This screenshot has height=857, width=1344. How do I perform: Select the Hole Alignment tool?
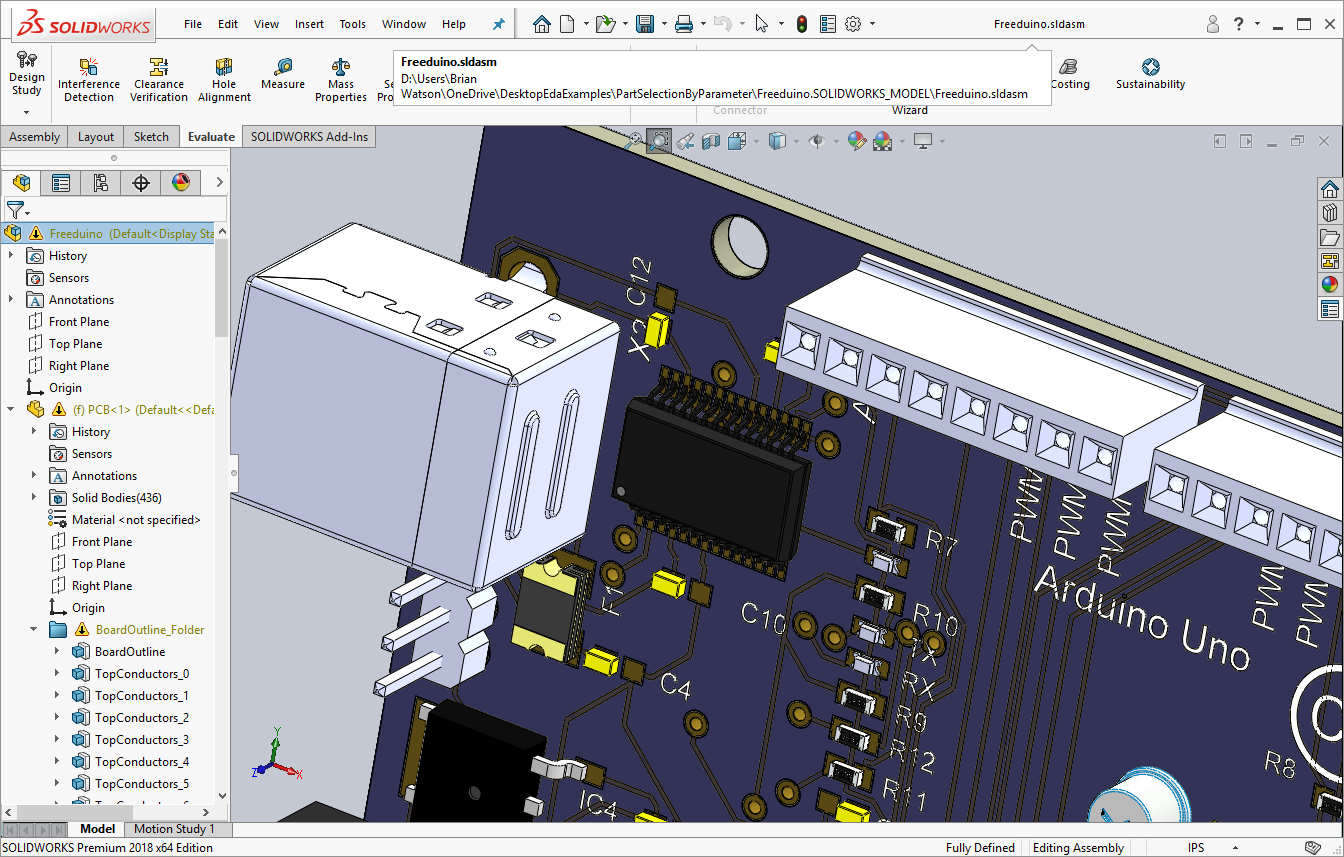click(x=224, y=78)
